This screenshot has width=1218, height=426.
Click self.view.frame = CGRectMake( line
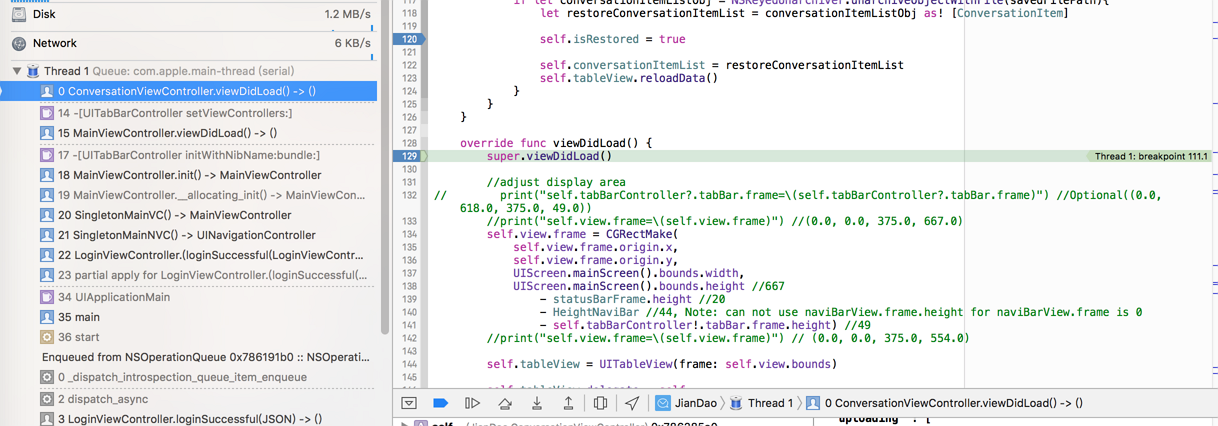pyautogui.click(x=583, y=234)
